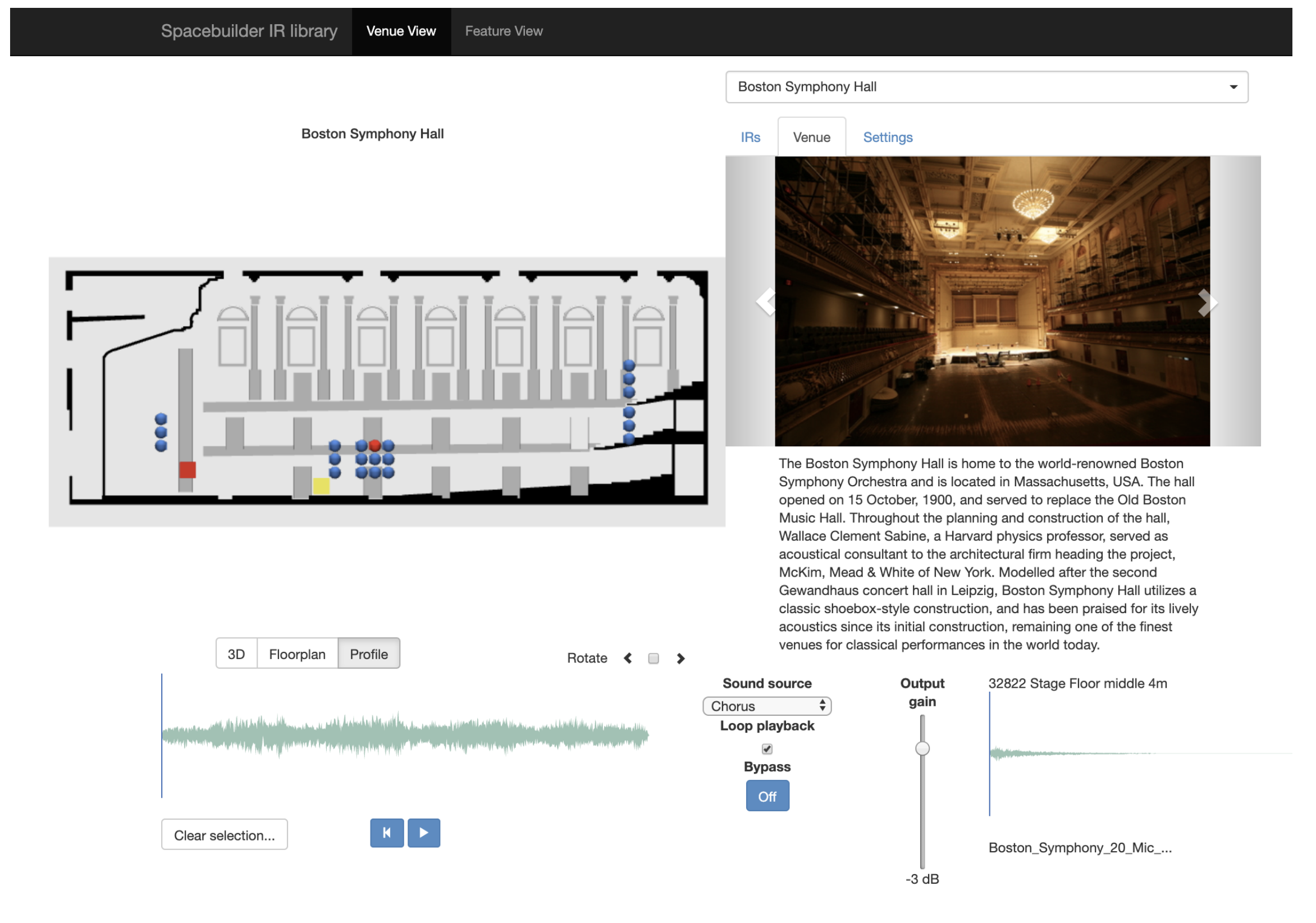
Task: Show the previous venue photo
Action: pyautogui.click(x=765, y=302)
